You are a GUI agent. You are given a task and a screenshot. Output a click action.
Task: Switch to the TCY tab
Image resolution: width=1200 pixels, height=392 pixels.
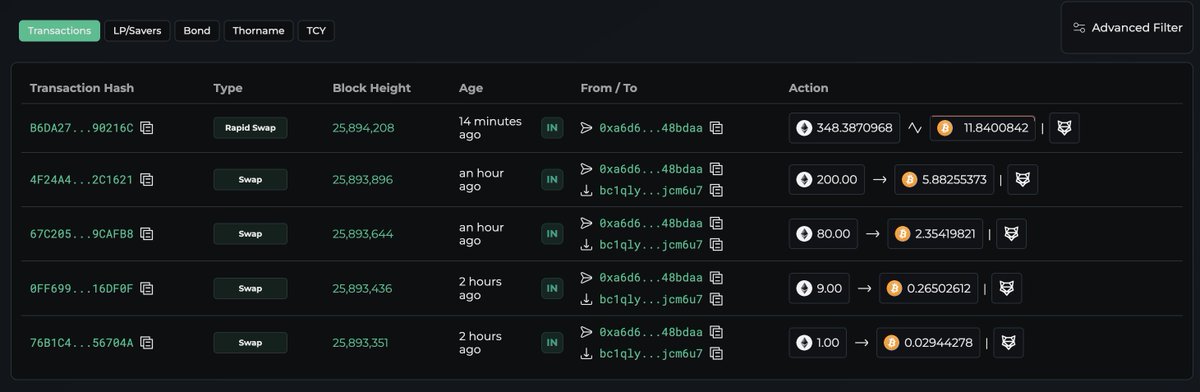point(316,31)
